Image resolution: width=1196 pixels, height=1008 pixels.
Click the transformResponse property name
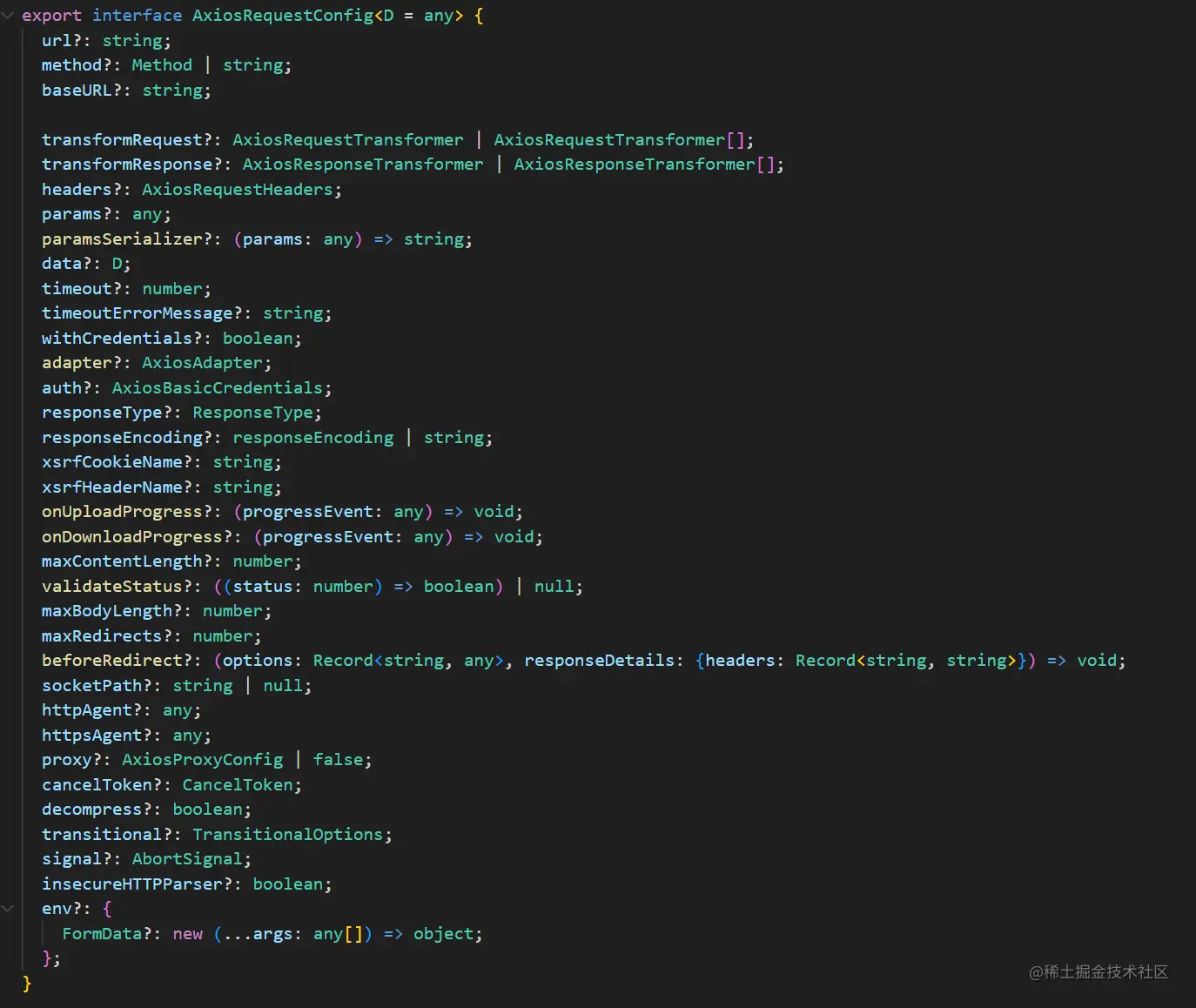tap(127, 165)
